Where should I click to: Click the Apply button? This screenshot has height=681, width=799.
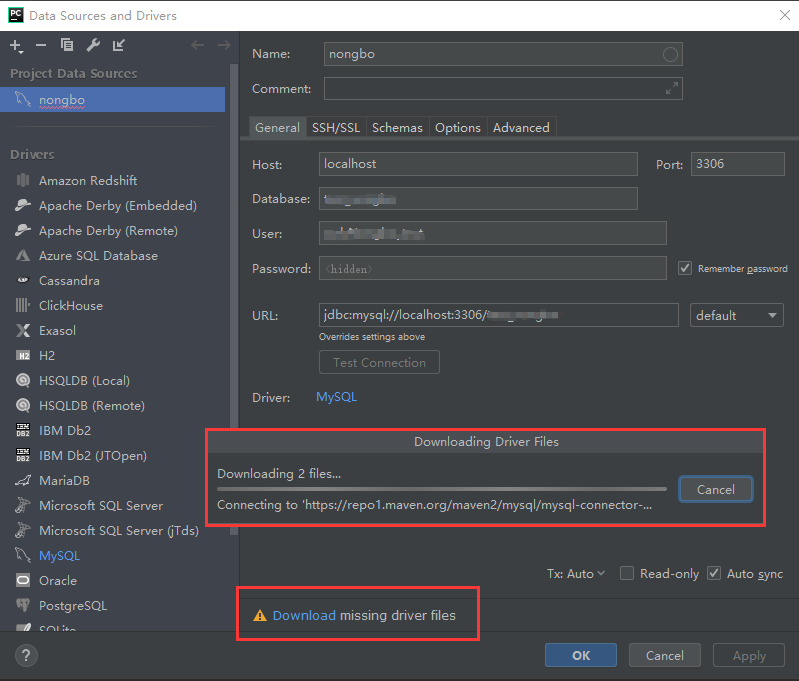[x=749, y=655]
